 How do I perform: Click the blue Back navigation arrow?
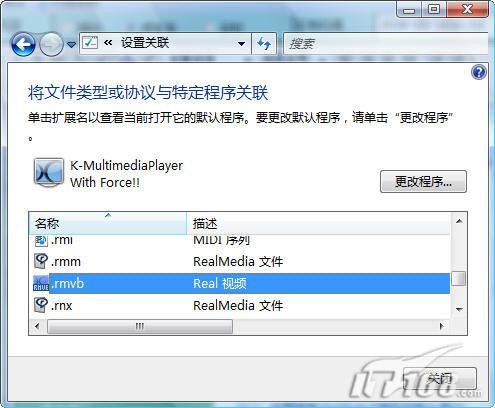coord(23,44)
